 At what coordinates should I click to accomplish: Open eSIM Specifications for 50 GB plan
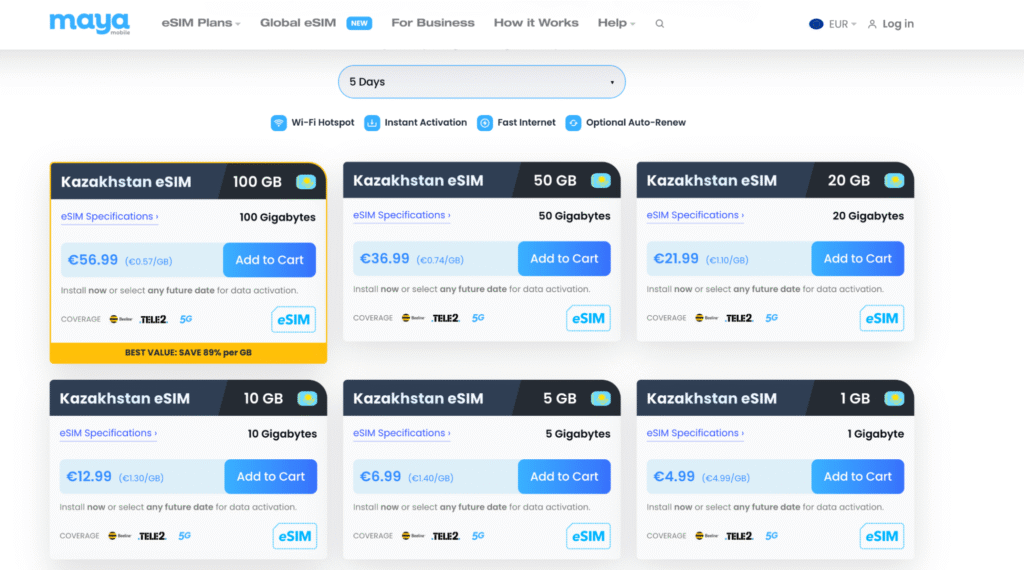[402, 215]
